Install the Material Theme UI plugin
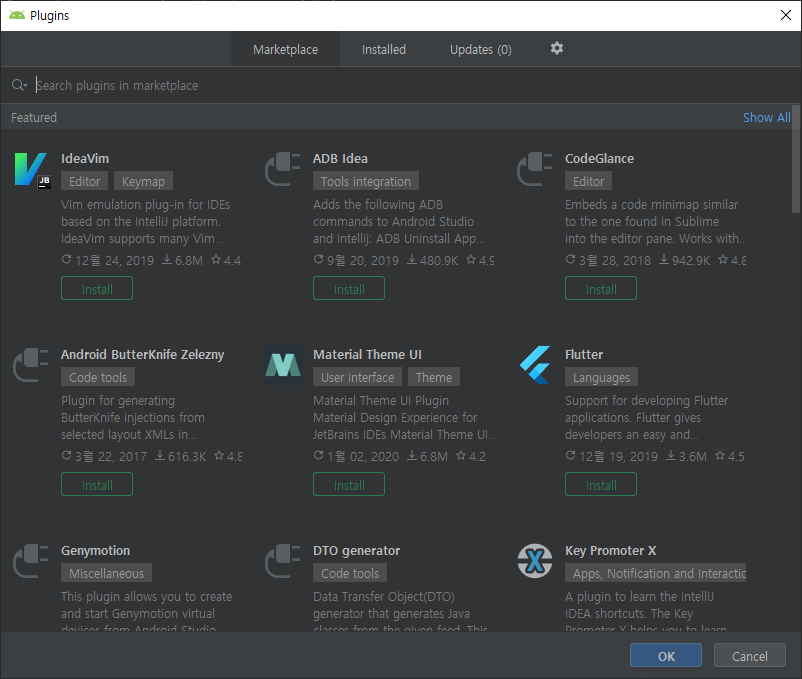The height and width of the screenshot is (679, 802). click(x=349, y=485)
